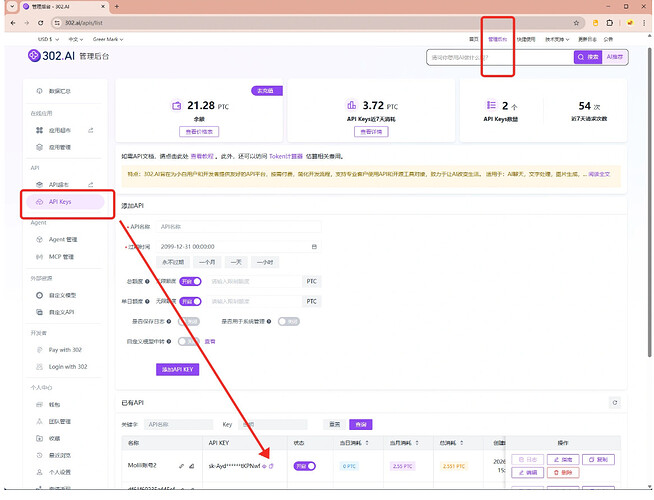Click the page's vertical scrollbar
Screen dimensions: 654x500
pos(649,196)
